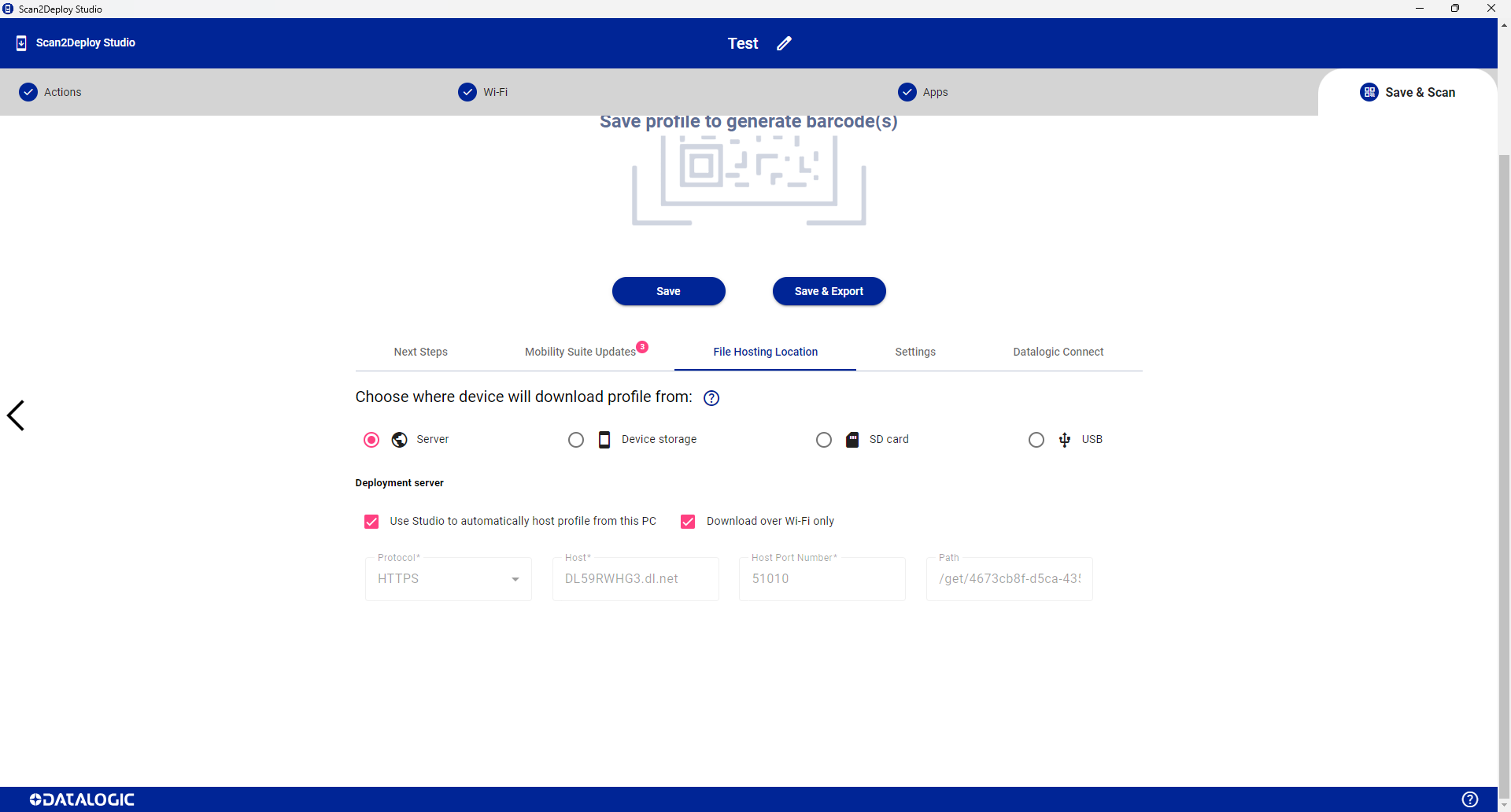Click the USB symbol icon
The height and width of the screenshot is (812, 1511).
click(1065, 440)
